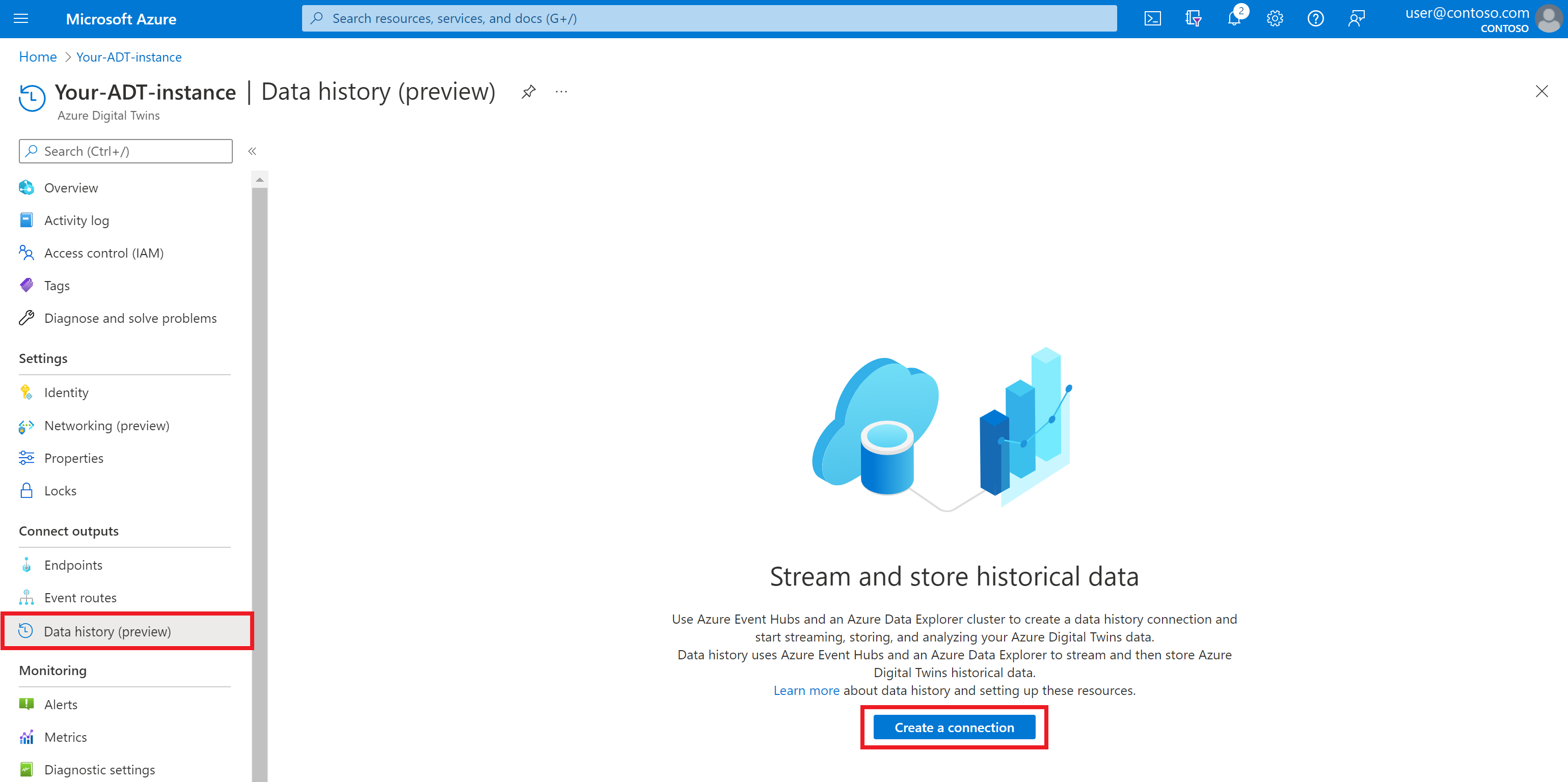This screenshot has width=1568, height=782.
Task: Click the global search resources field
Action: [x=709, y=19]
